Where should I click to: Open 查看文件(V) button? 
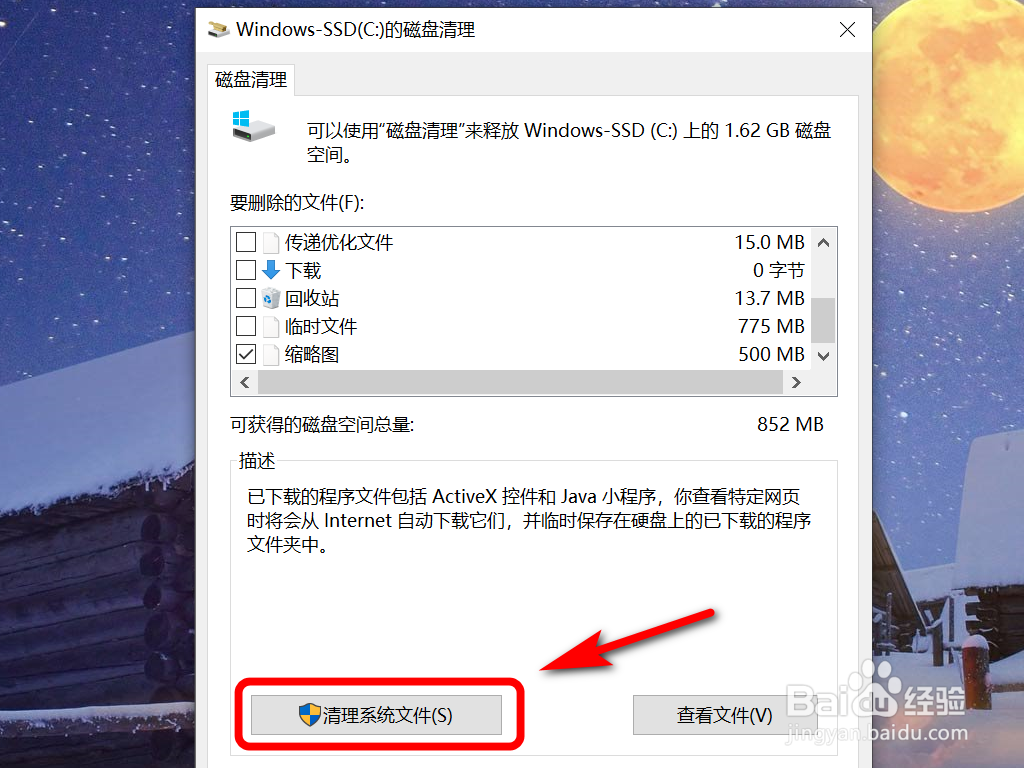click(725, 715)
